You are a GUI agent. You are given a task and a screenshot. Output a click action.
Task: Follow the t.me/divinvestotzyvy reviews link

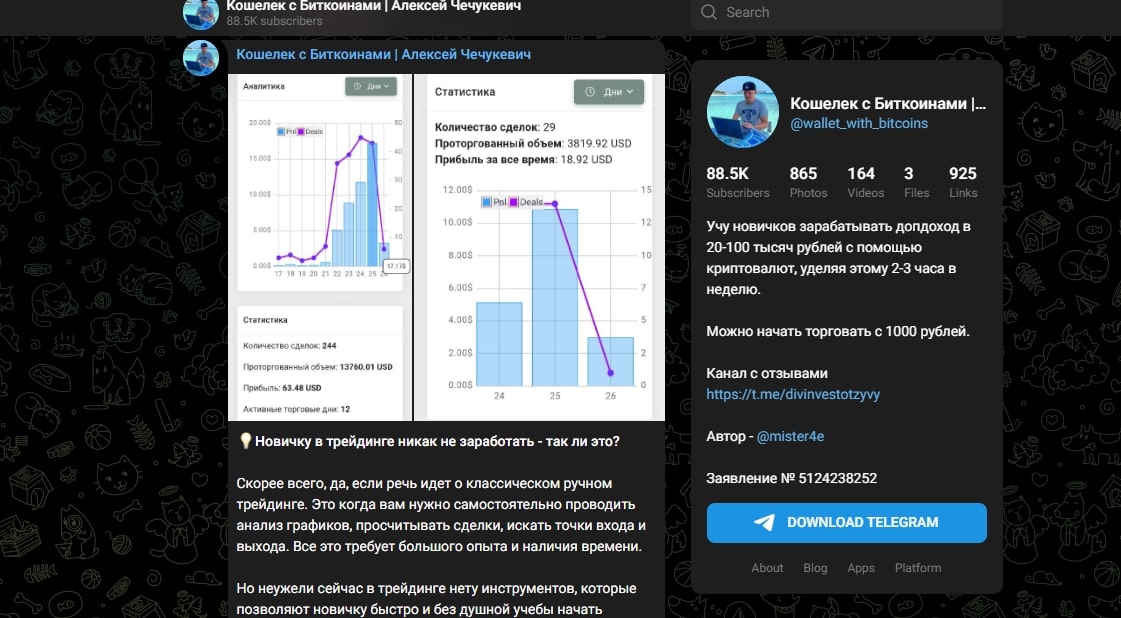pyautogui.click(x=793, y=394)
